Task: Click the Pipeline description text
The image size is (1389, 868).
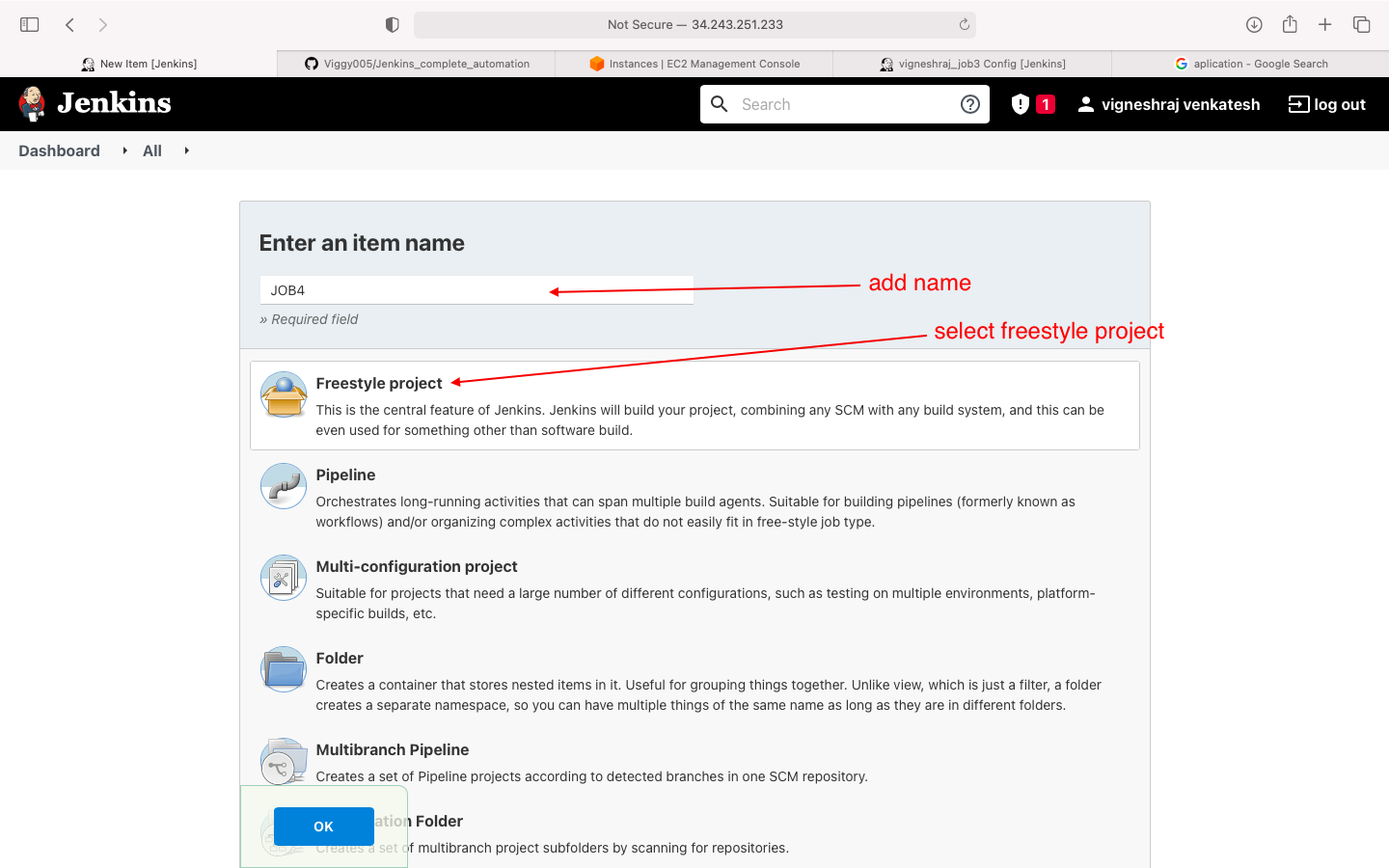Action: coord(695,512)
